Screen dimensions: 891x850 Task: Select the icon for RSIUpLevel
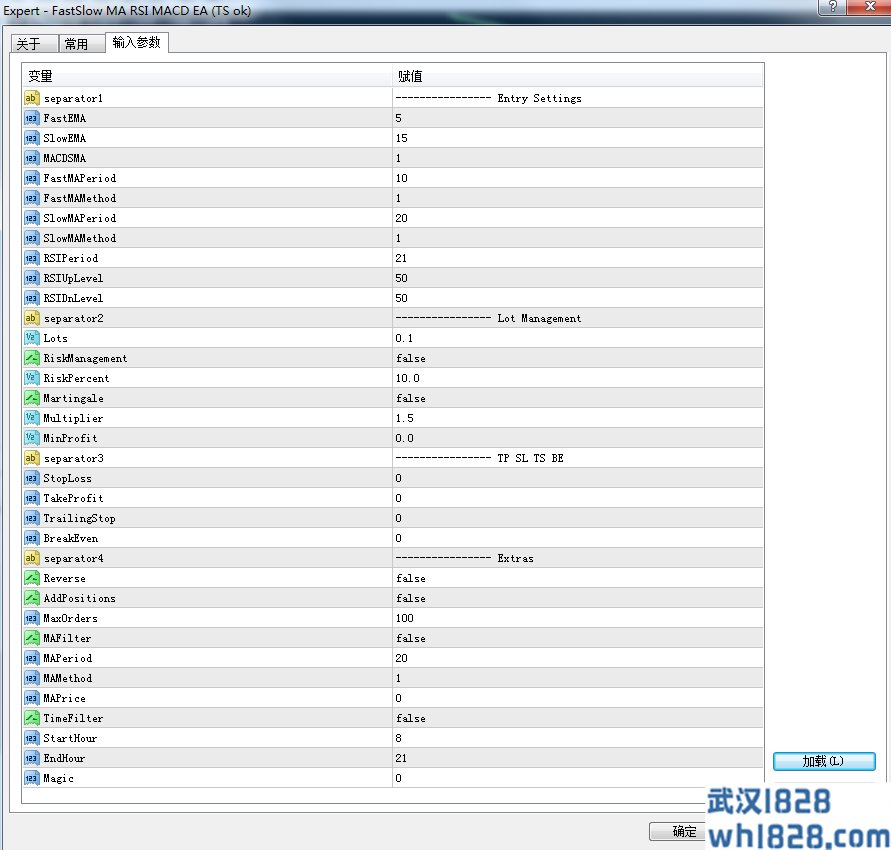(31, 278)
